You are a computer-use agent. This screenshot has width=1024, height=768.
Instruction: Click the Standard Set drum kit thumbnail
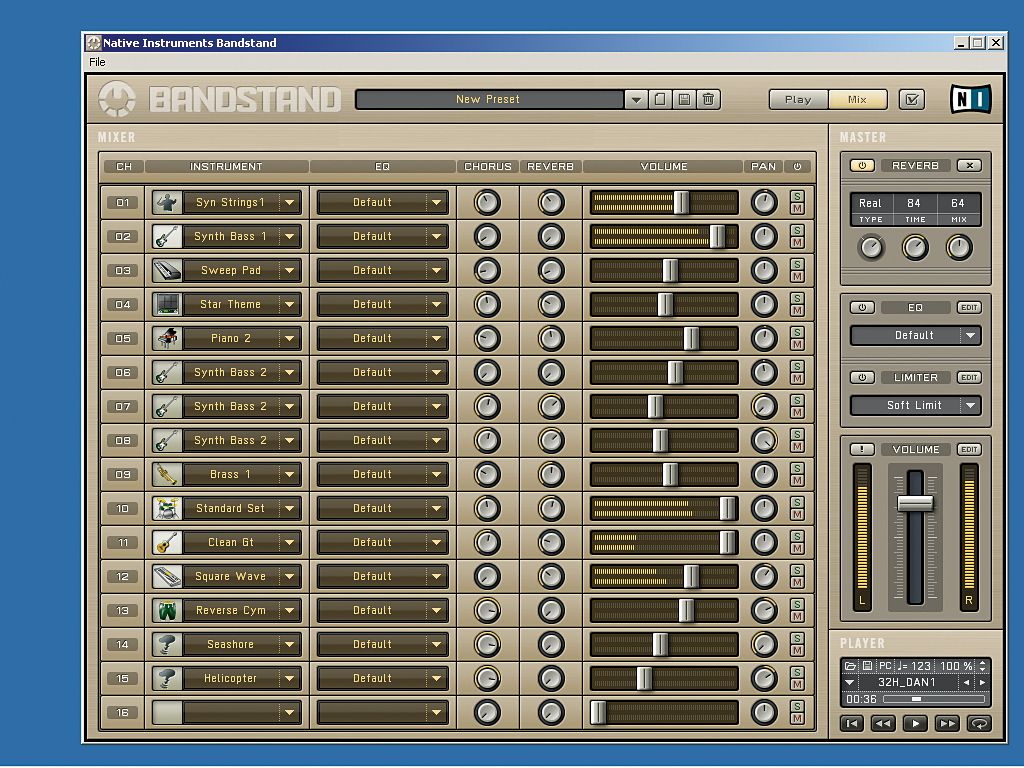tap(167, 508)
